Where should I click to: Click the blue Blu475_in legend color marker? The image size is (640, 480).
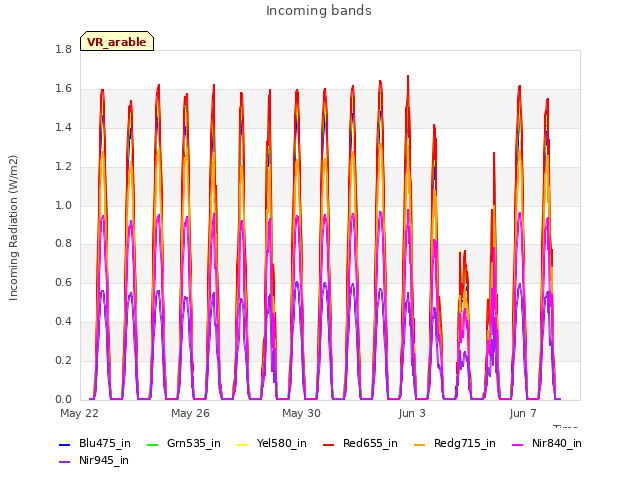pos(65,445)
